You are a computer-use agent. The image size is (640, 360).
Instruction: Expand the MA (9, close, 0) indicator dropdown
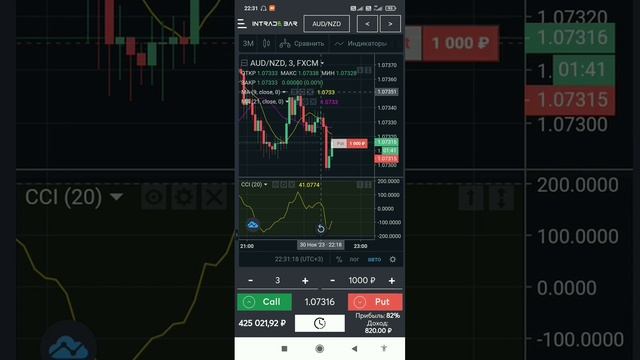284,92
